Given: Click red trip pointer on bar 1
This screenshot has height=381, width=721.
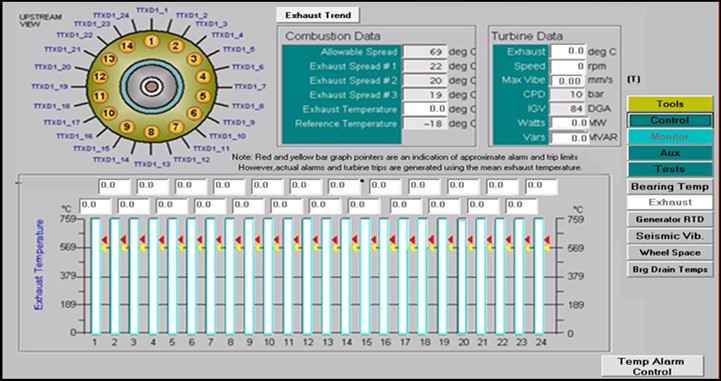Looking at the screenshot, I should pos(104,239).
